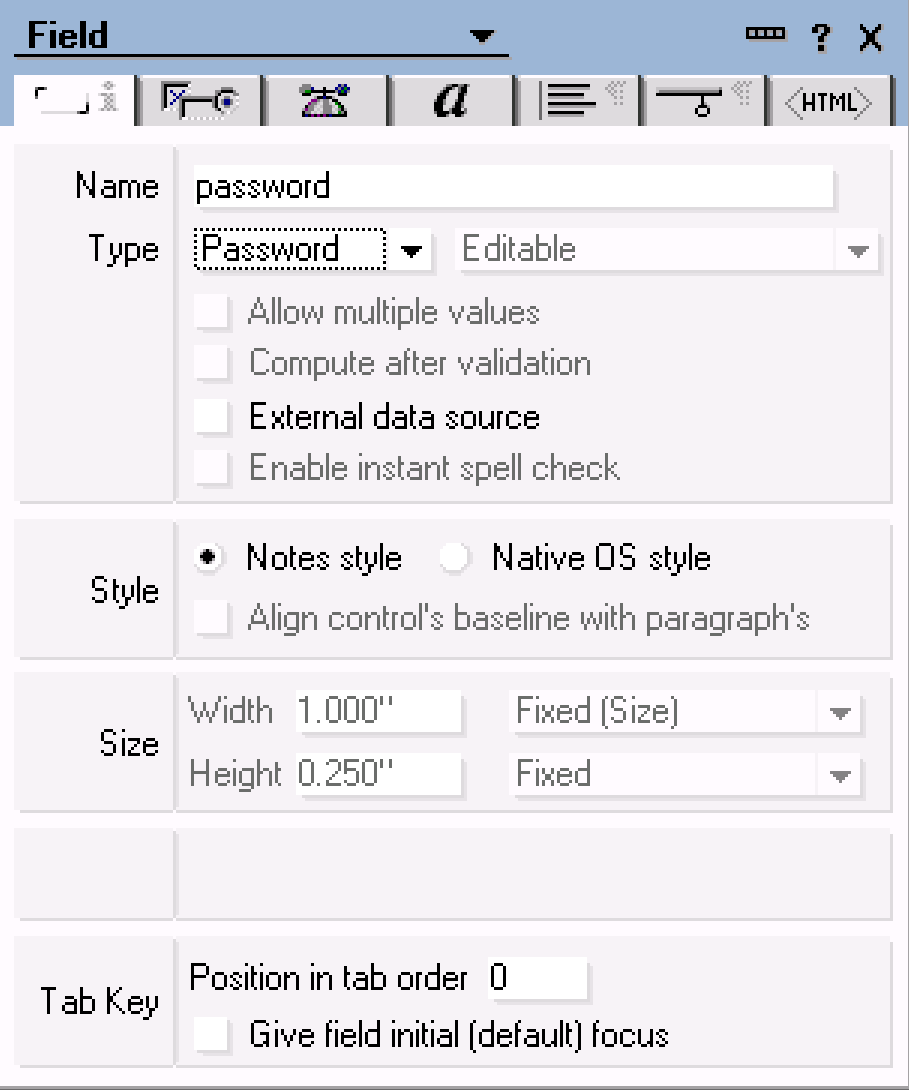This screenshot has width=909, height=1090.
Task: Select the Native OS style radio button
Action: tap(455, 558)
